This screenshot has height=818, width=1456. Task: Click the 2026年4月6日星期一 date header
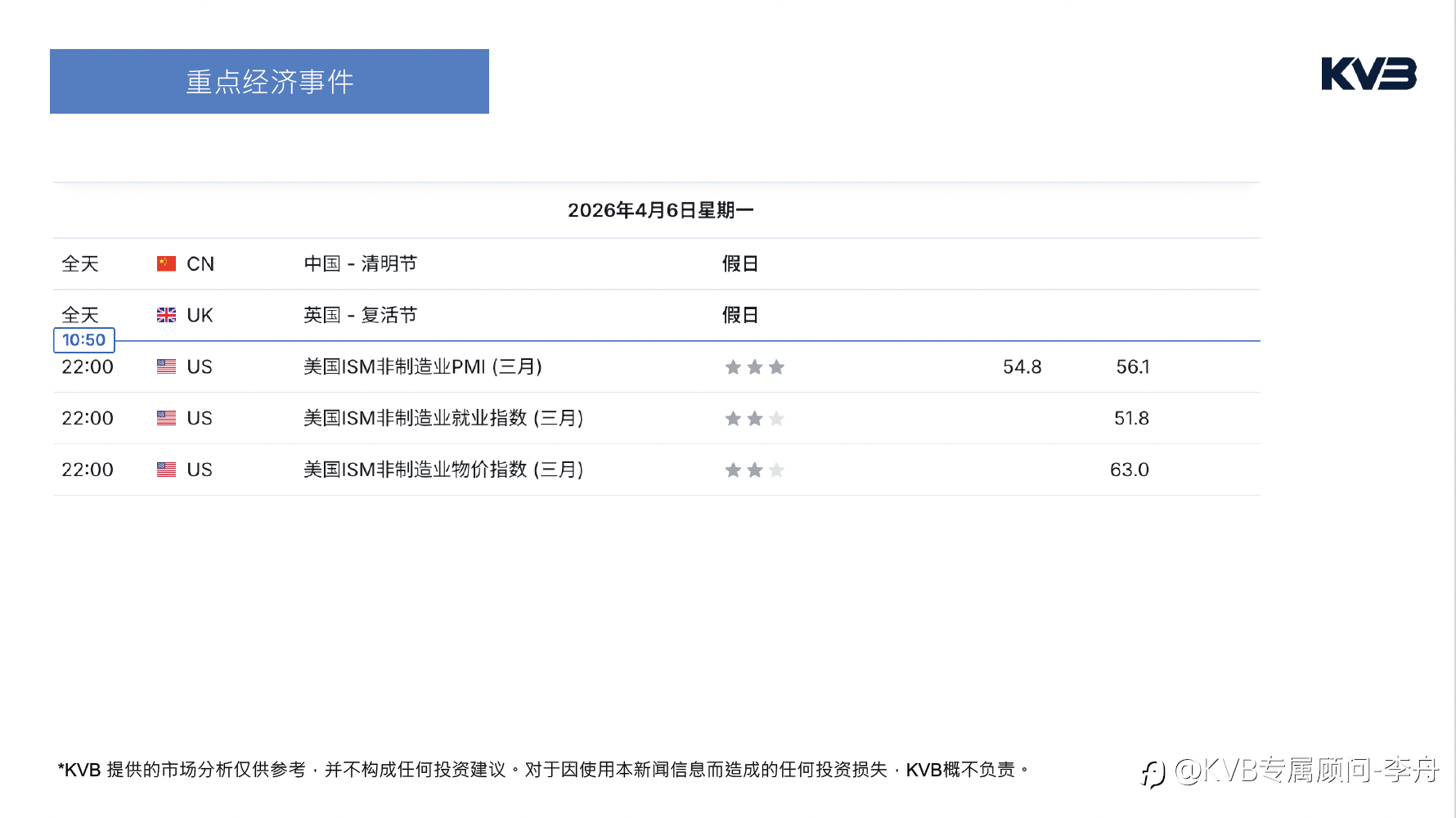661,210
